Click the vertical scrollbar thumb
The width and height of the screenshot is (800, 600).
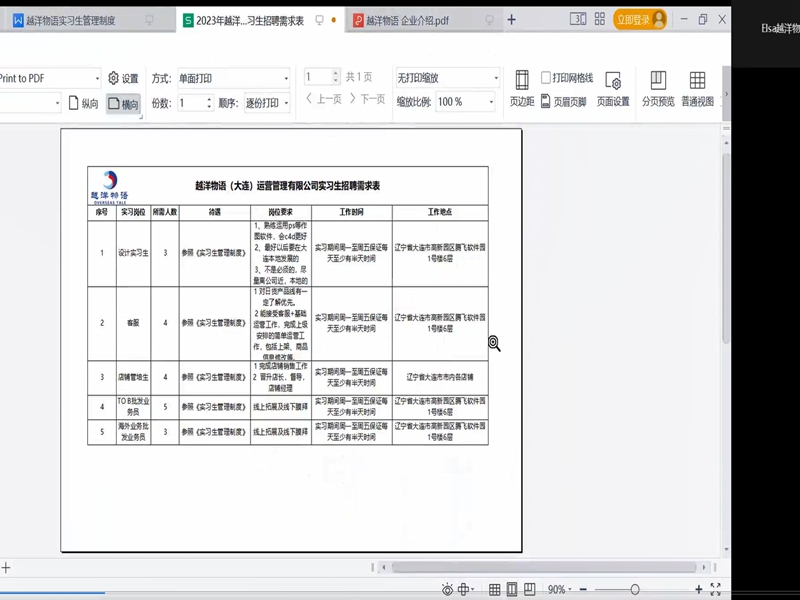pos(726,247)
